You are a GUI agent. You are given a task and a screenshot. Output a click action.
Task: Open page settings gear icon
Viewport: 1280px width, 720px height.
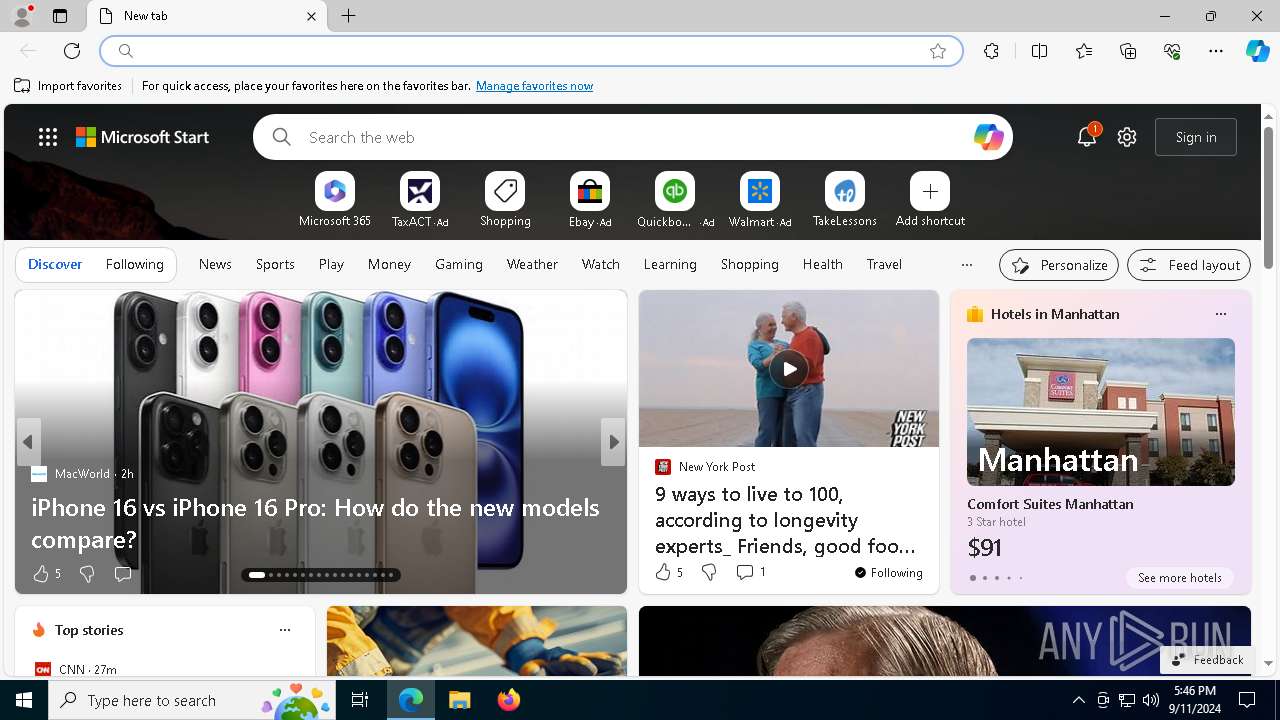click(1127, 137)
